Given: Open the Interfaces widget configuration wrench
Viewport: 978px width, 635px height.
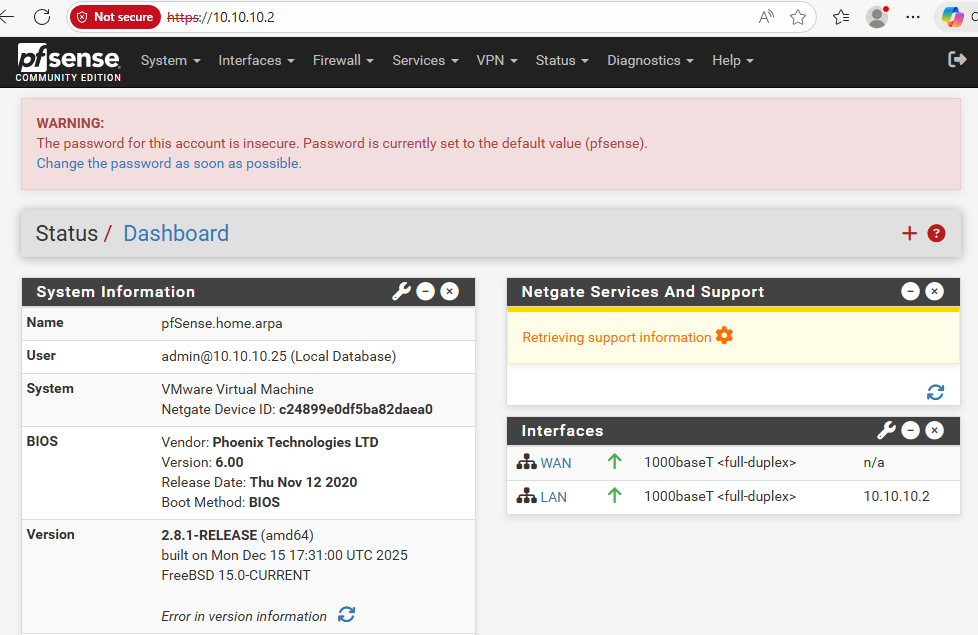Looking at the screenshot, I should click(887, 430).
